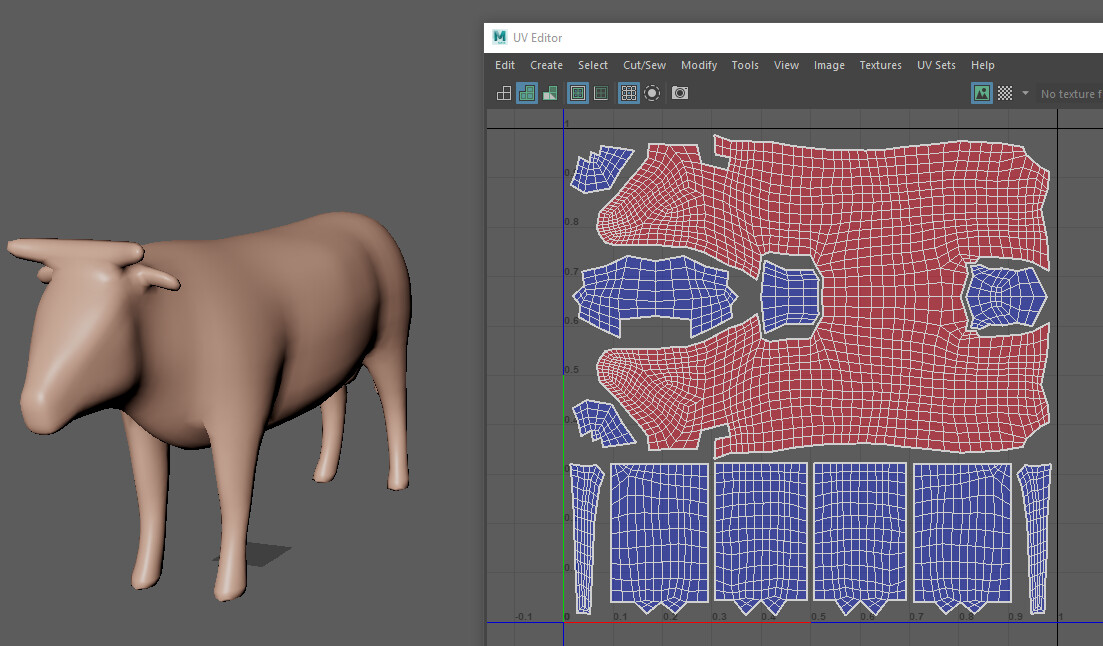1103x646 pixels.
Task: Open the Cut/Sew menu
Action: click(644, 65)
